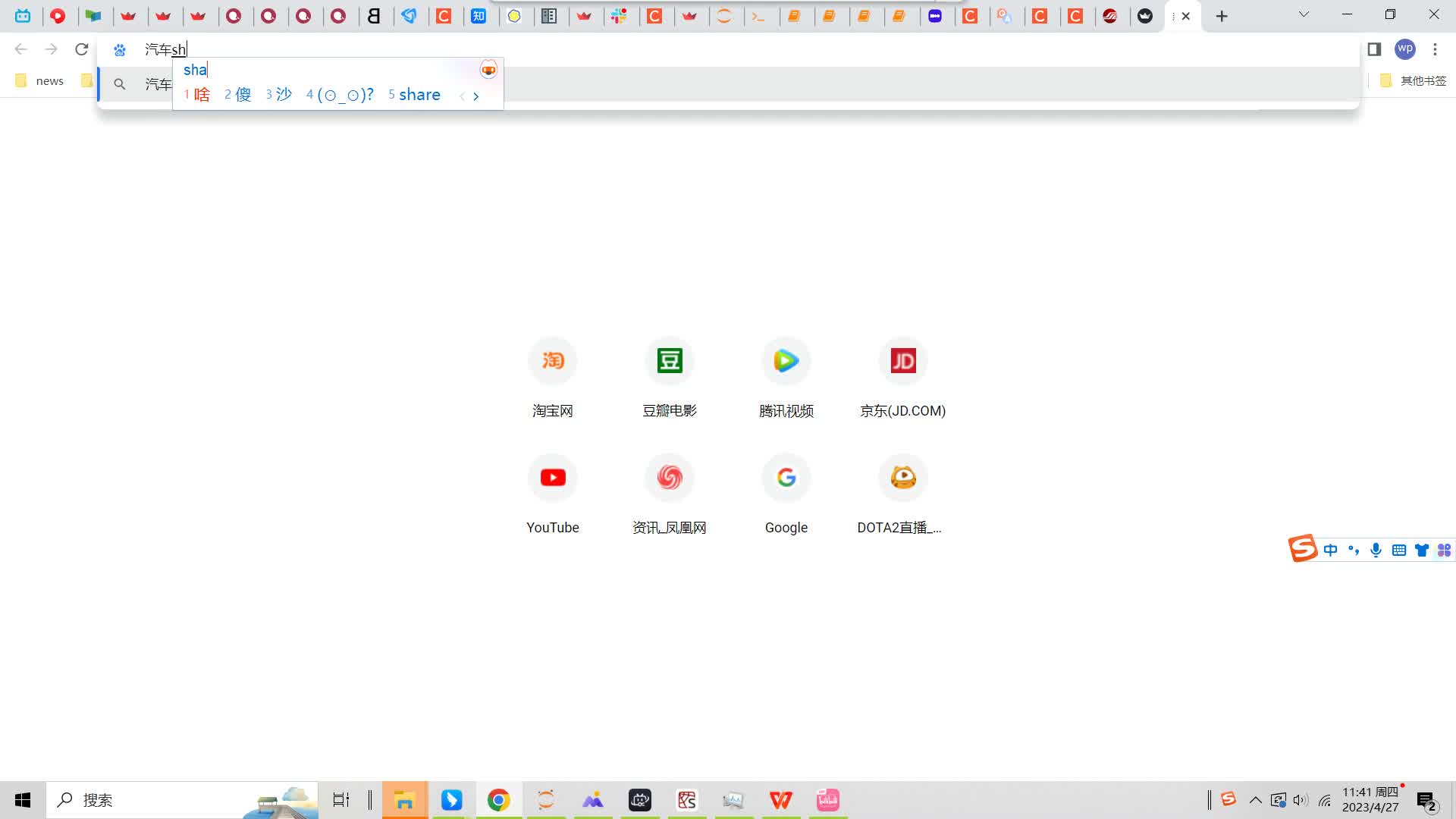1456x819 pixels.
Task: Open the notification center with 2 alerts
Action: click(1426, 801)
